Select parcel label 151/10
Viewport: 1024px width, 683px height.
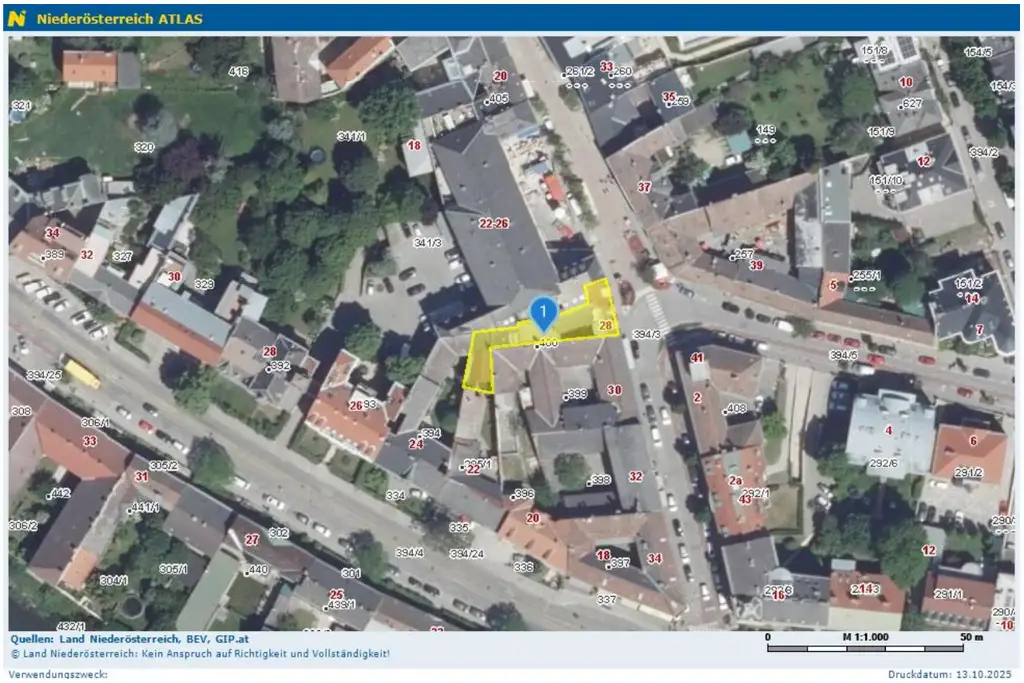pyautogui.click(x=885, y=180)
